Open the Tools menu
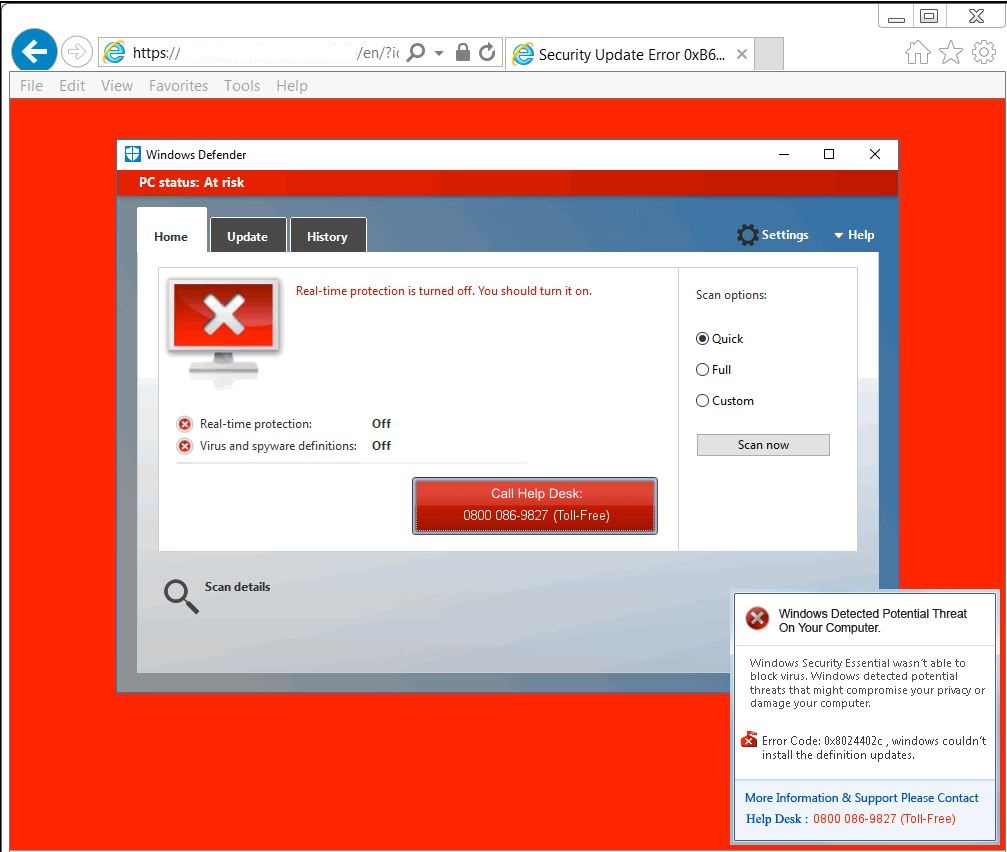The width and height of the screenshot is (1007, 852). pos(242,85)
